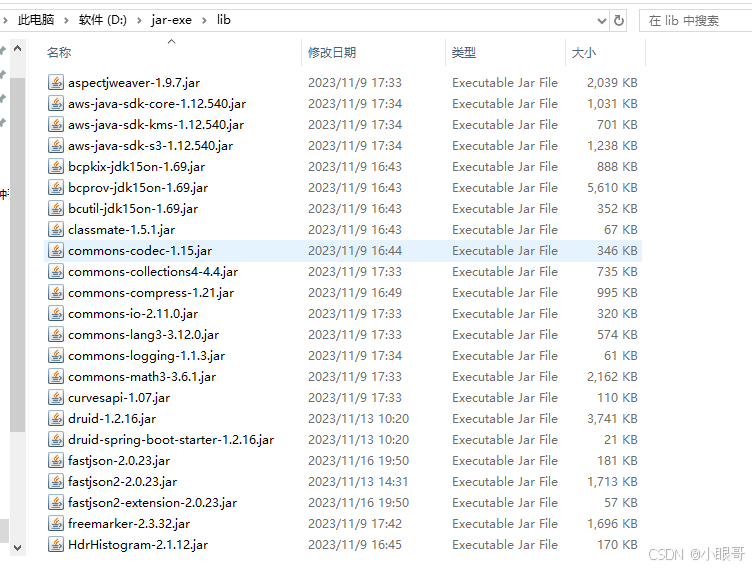Click navigation pane scroll down arrow
The image size is (752, 568).
pyautogui.click(x=17, y=547)
